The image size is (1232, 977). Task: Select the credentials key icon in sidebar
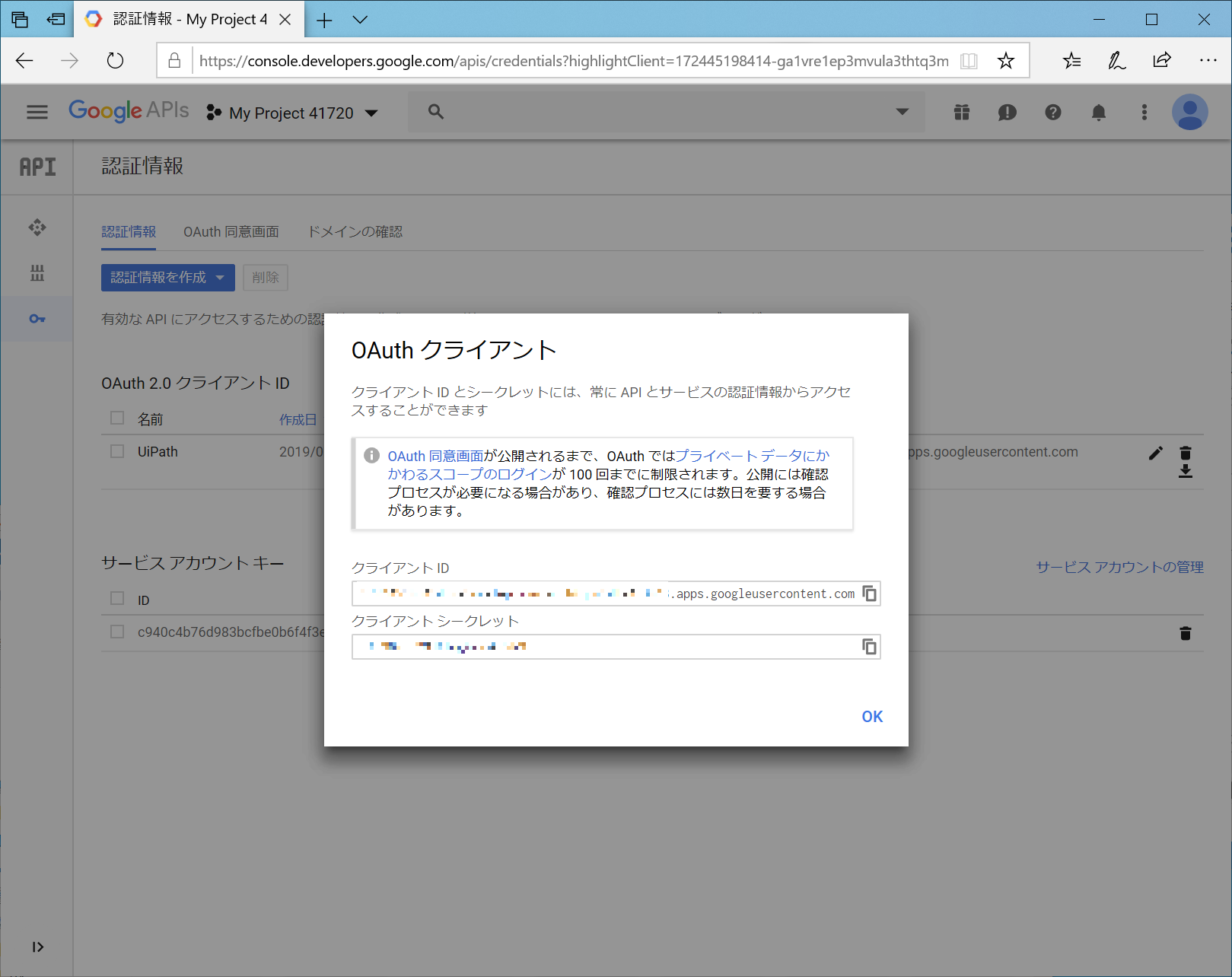[37, 319]
